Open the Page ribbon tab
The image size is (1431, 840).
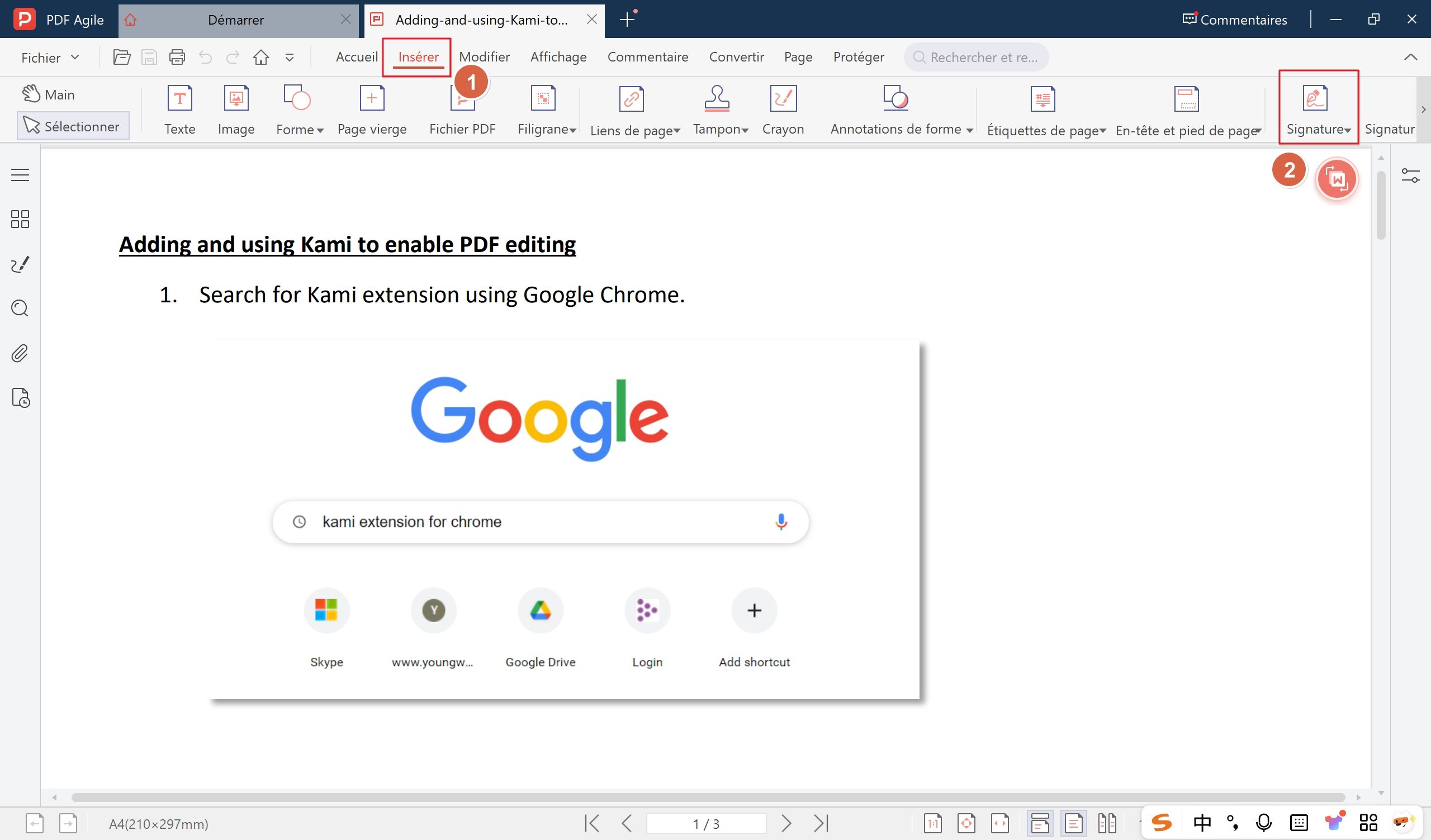[798, 57]
